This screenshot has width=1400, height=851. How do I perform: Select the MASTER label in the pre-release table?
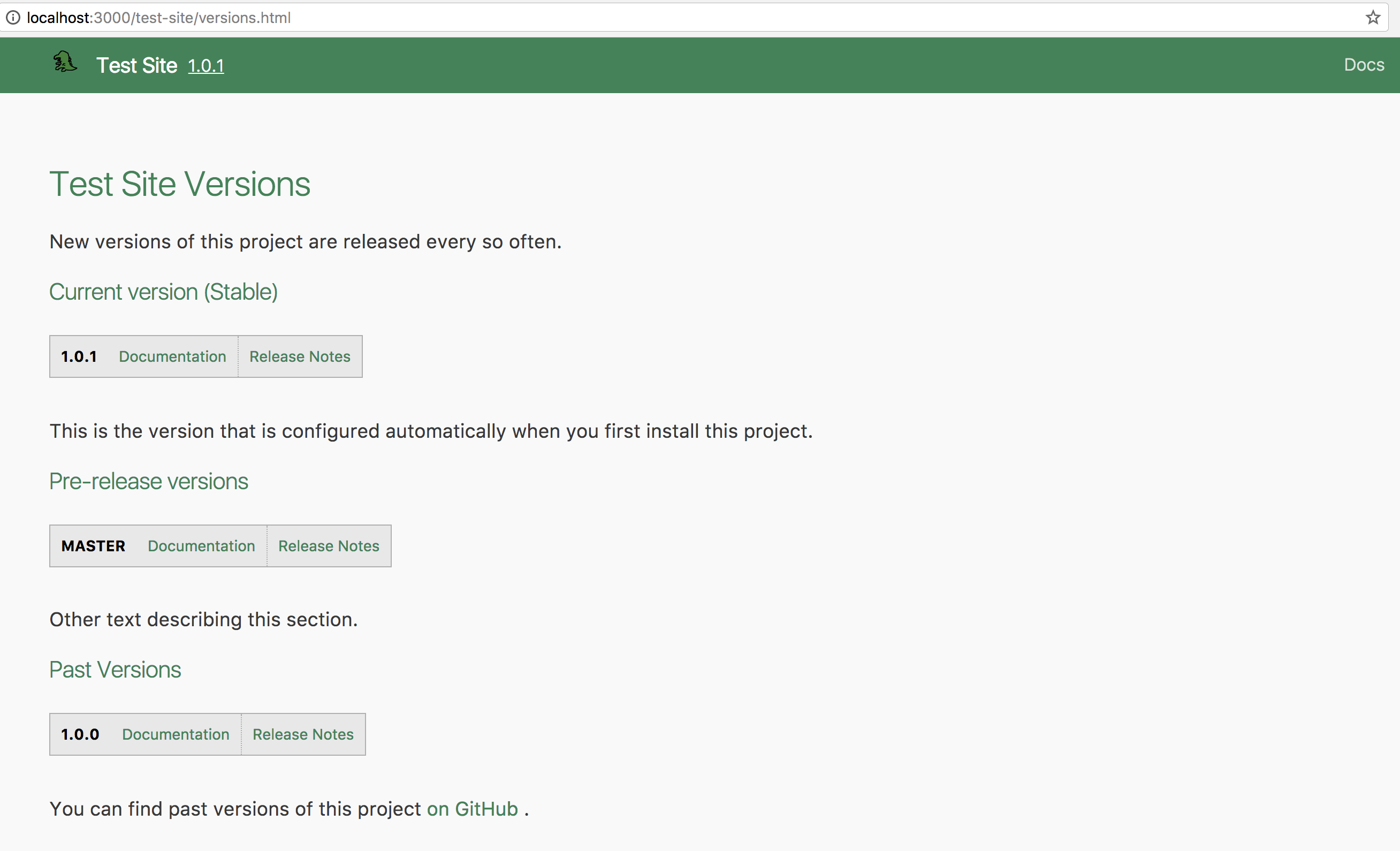[x=93, y=545]
